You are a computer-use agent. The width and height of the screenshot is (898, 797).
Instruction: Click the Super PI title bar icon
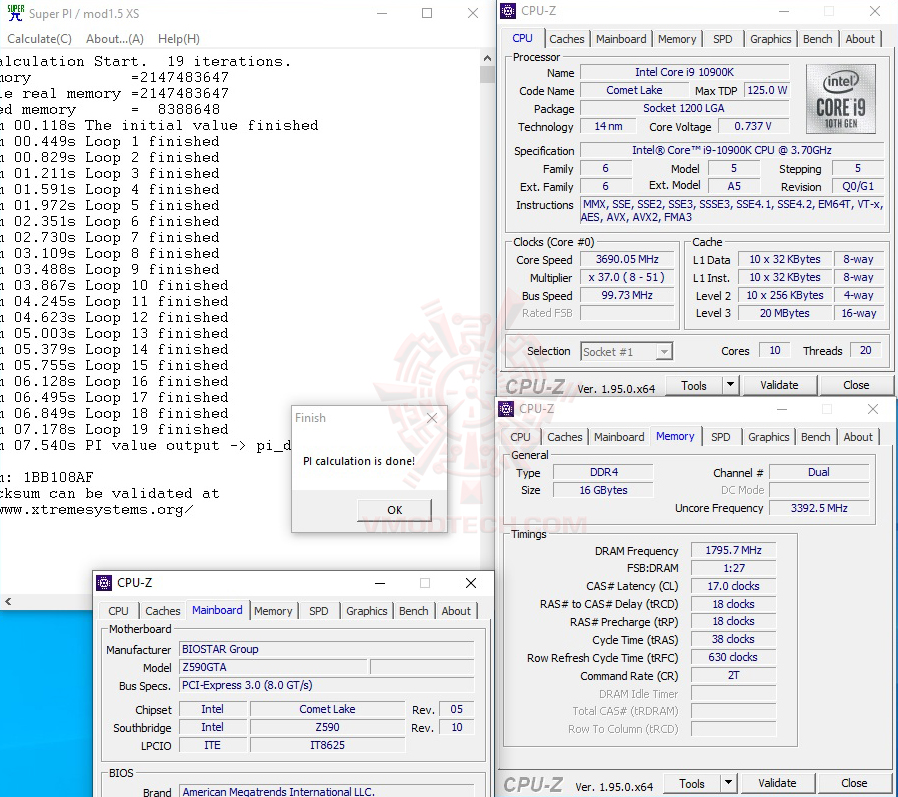[x=15, y=13]
